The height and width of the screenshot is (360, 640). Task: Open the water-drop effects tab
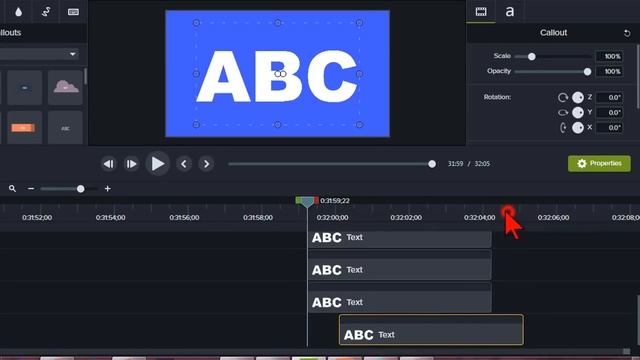[x=18, y=12]
